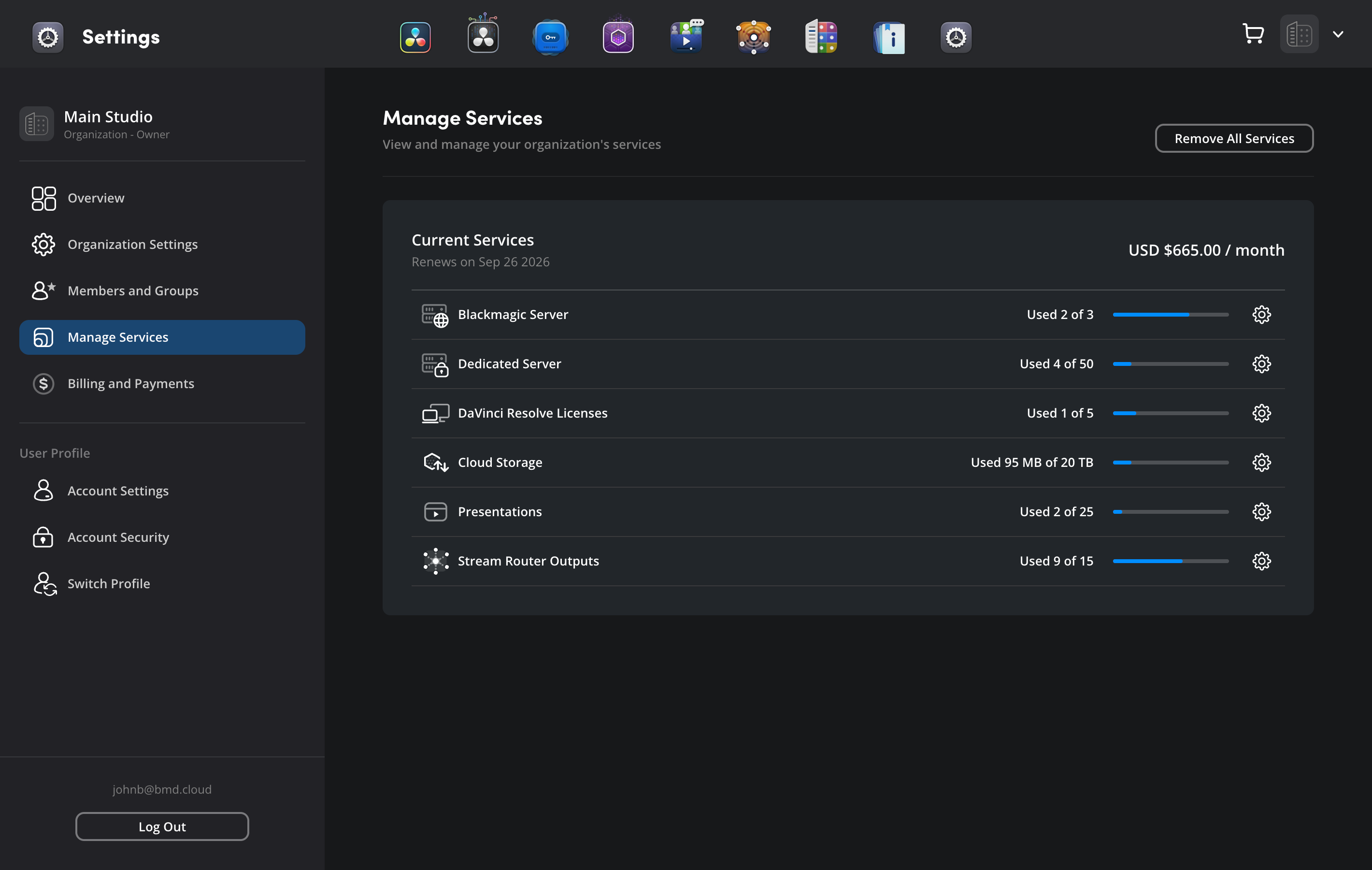Click the Log Out button
This screenshot has height=870, width=1372.
162,826
